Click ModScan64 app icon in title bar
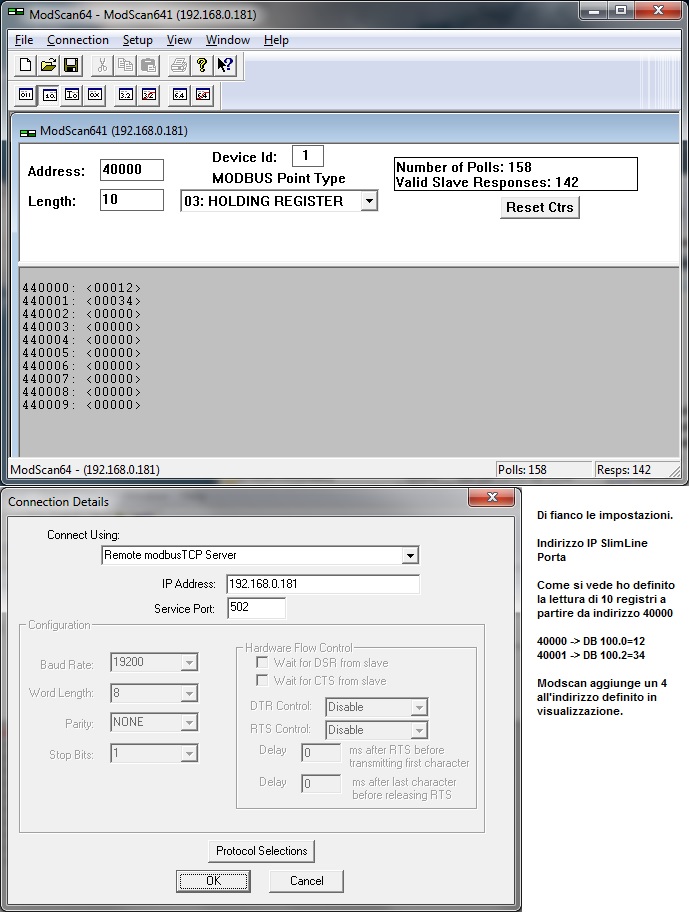689x912 pixels. pos(16,13)
